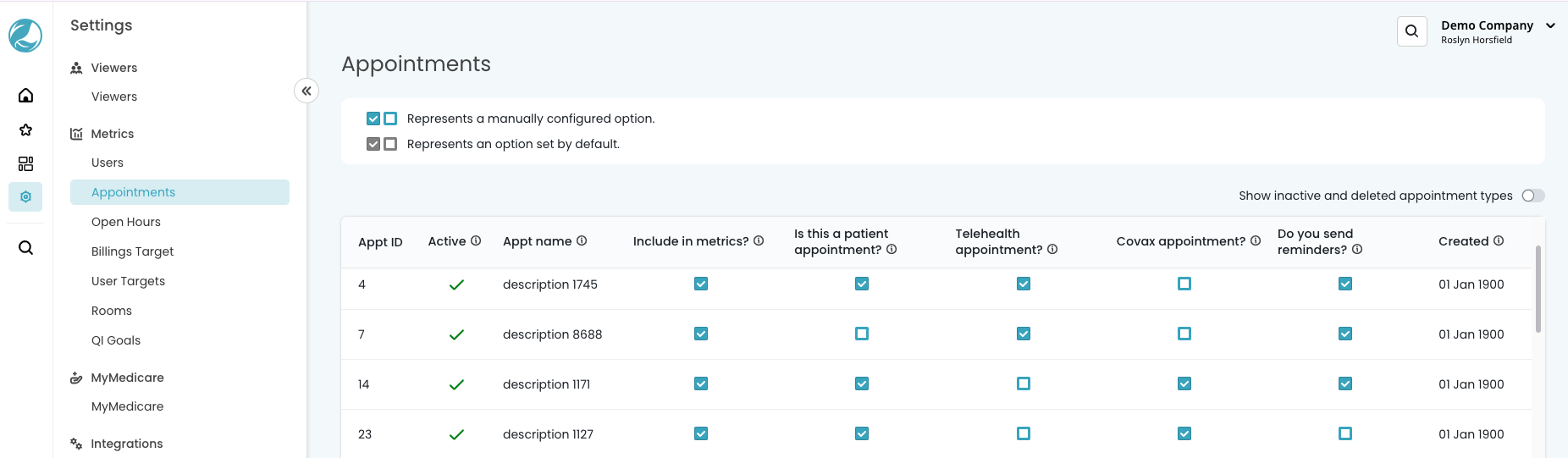
Task: Expand the Integrations settings section
Action: (126, 444)
